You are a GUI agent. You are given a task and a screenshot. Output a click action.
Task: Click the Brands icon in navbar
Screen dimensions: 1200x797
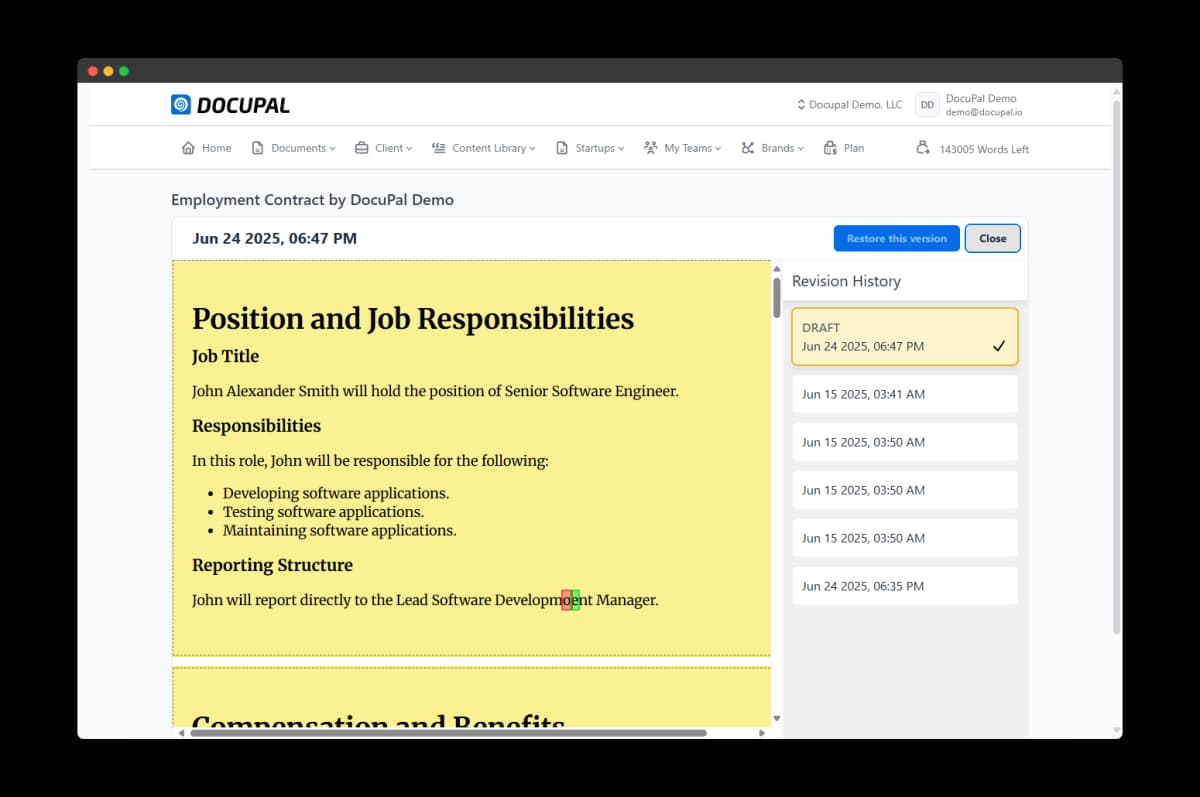[x=748, y=148]
